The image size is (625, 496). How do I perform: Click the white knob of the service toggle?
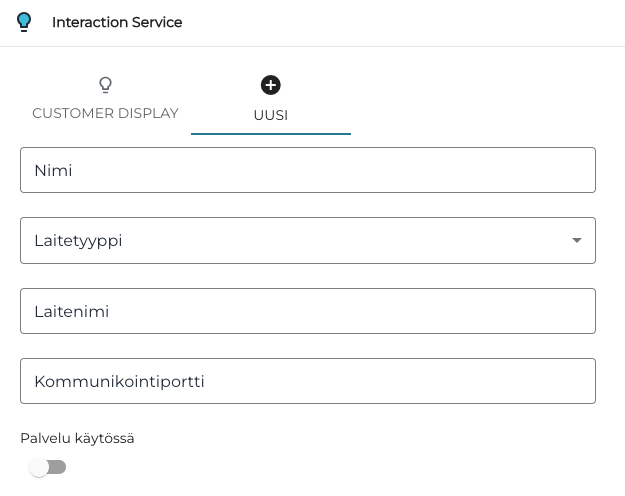[x=39, y=467]
